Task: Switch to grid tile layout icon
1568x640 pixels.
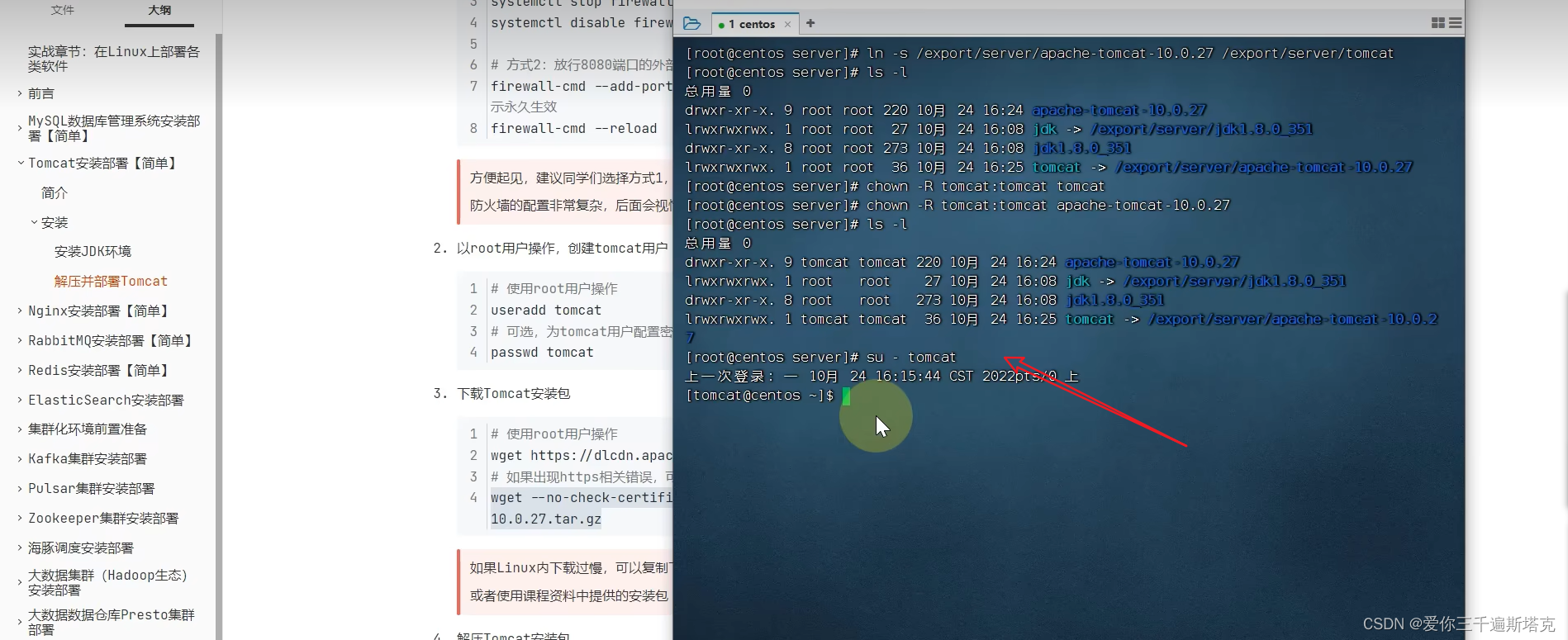Action: 1438,23
